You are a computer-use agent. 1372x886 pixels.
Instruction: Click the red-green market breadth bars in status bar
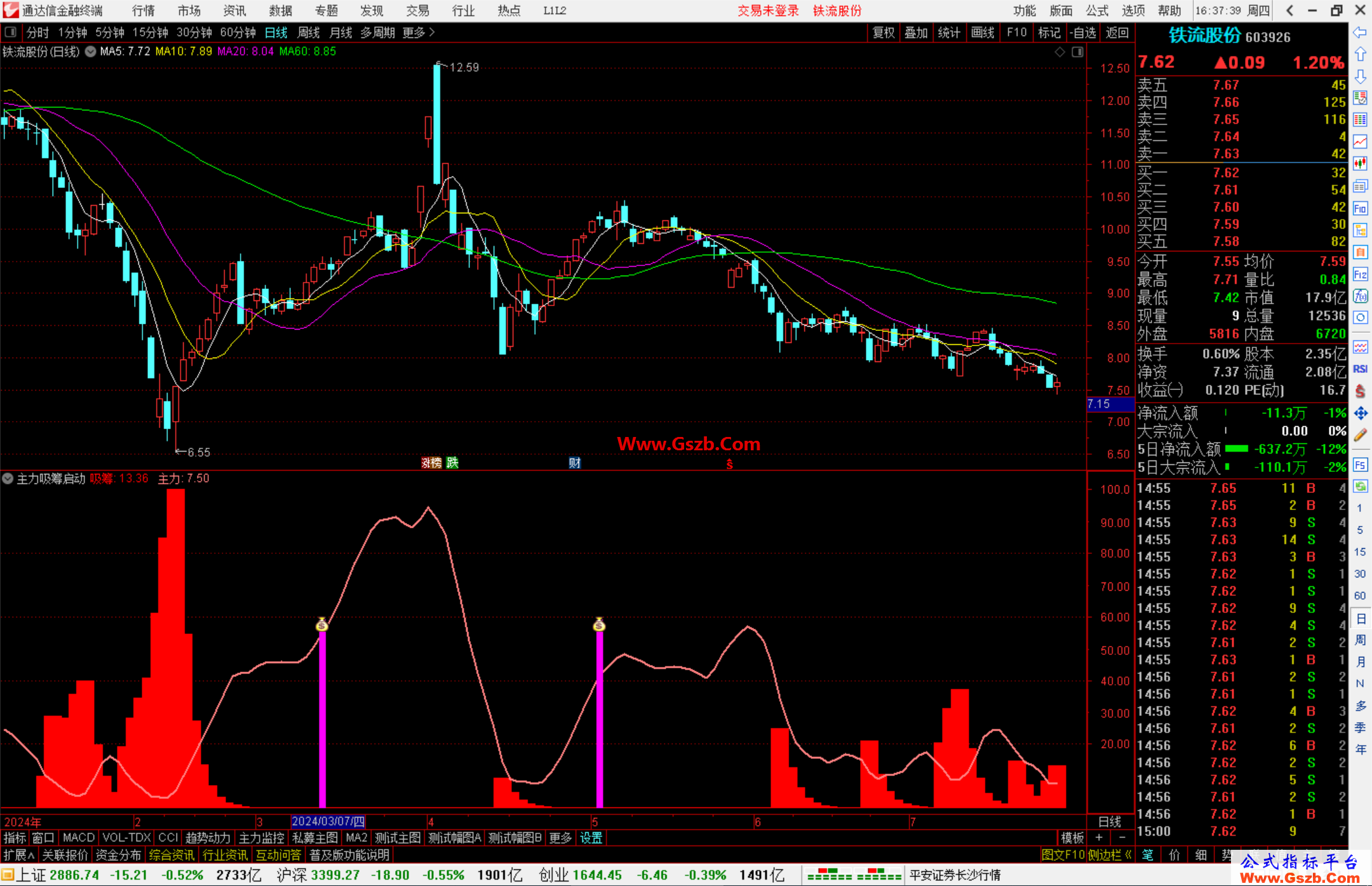pyautogui.click(x=854, y=875)
